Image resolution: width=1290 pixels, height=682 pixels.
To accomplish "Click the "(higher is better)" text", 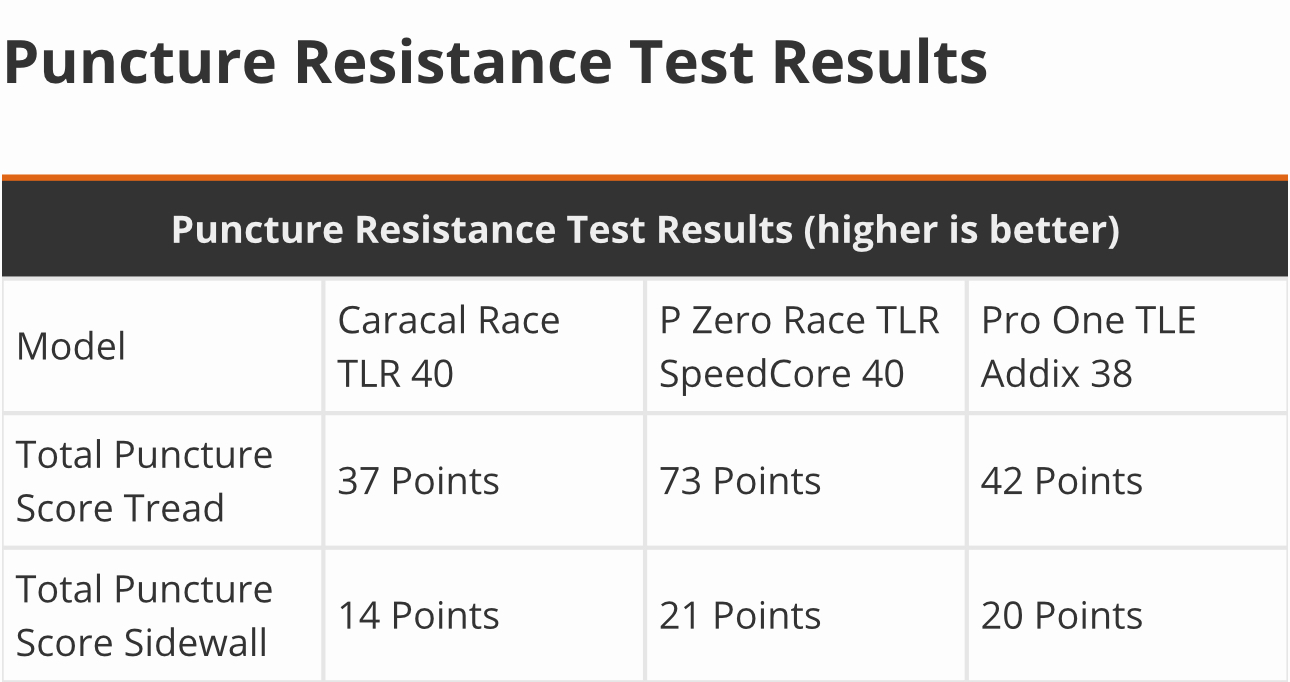I will (962, 231).
